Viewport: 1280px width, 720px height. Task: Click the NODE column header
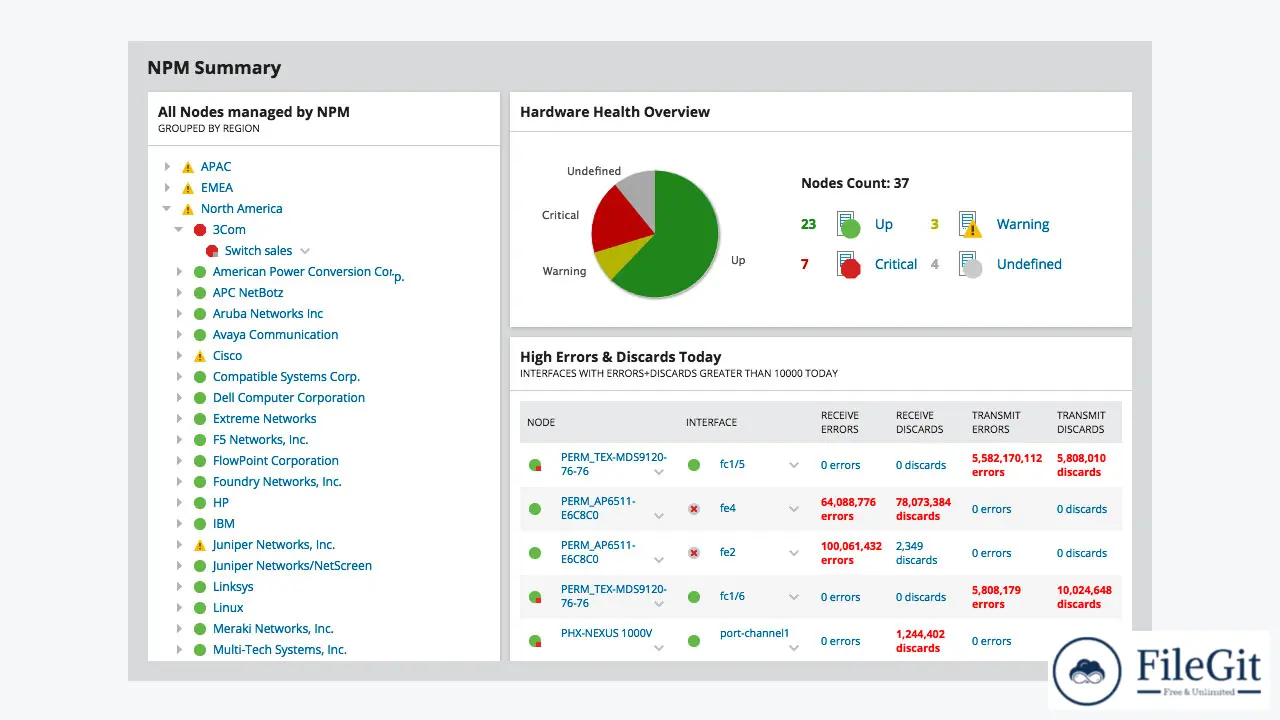click(541, 422)
